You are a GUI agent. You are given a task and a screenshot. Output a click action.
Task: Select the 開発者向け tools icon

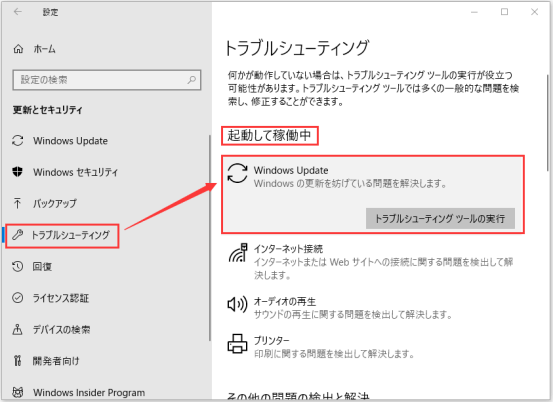(17, 361)
